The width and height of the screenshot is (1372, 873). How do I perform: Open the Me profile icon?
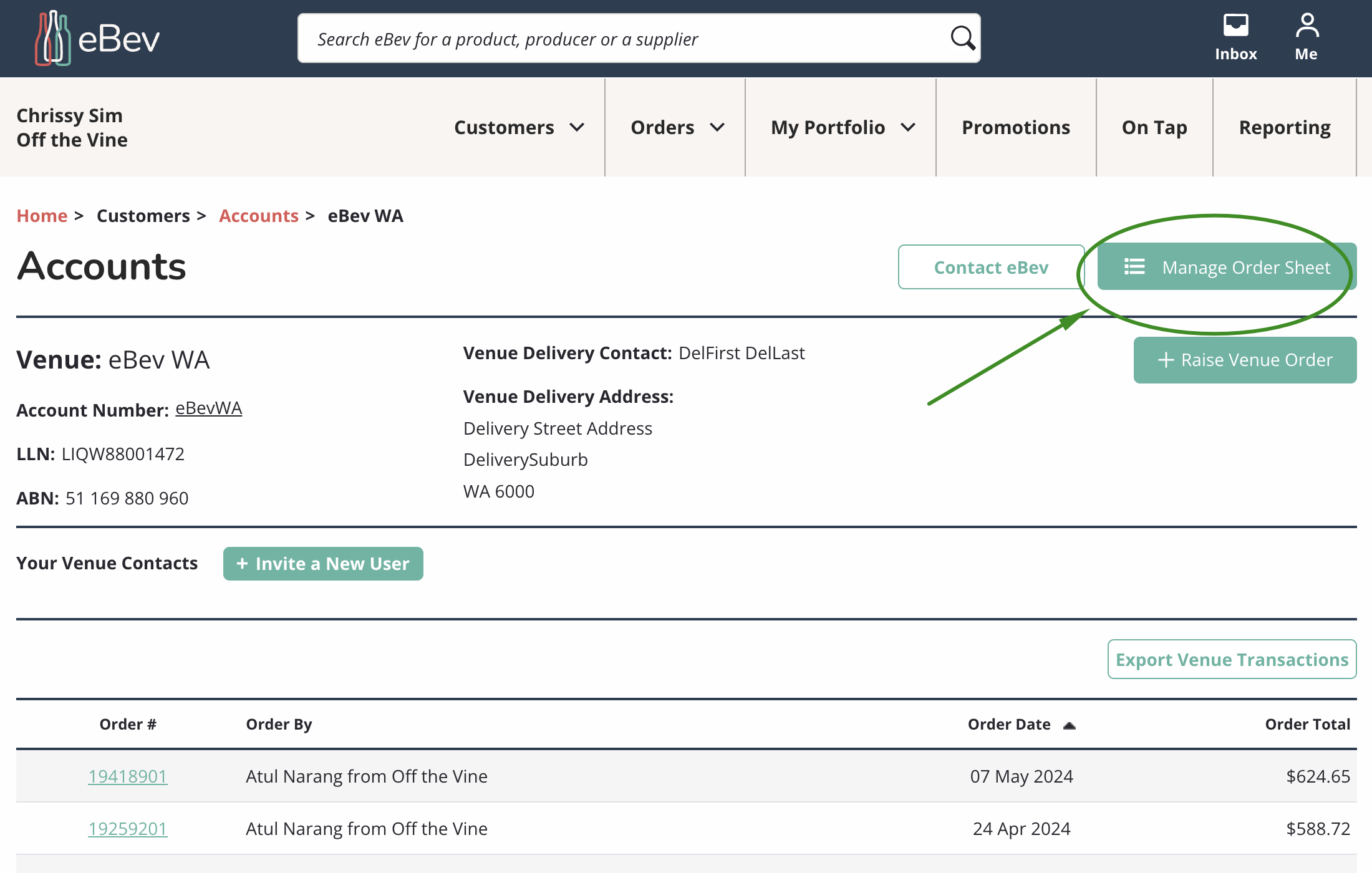1307,26
